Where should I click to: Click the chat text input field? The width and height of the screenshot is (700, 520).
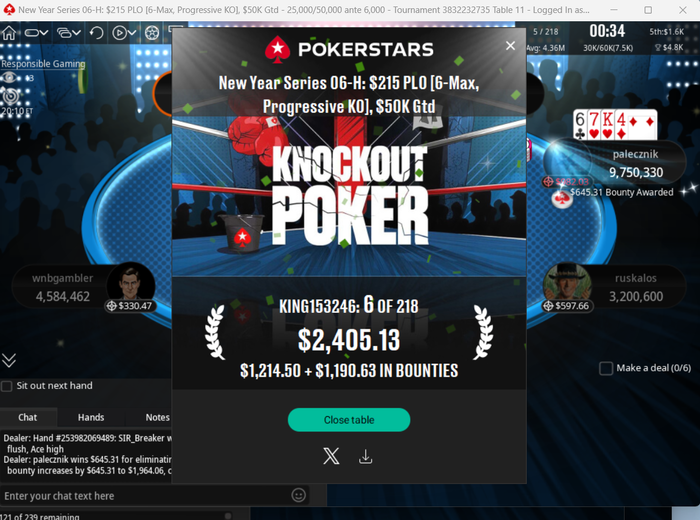(145, 496)
